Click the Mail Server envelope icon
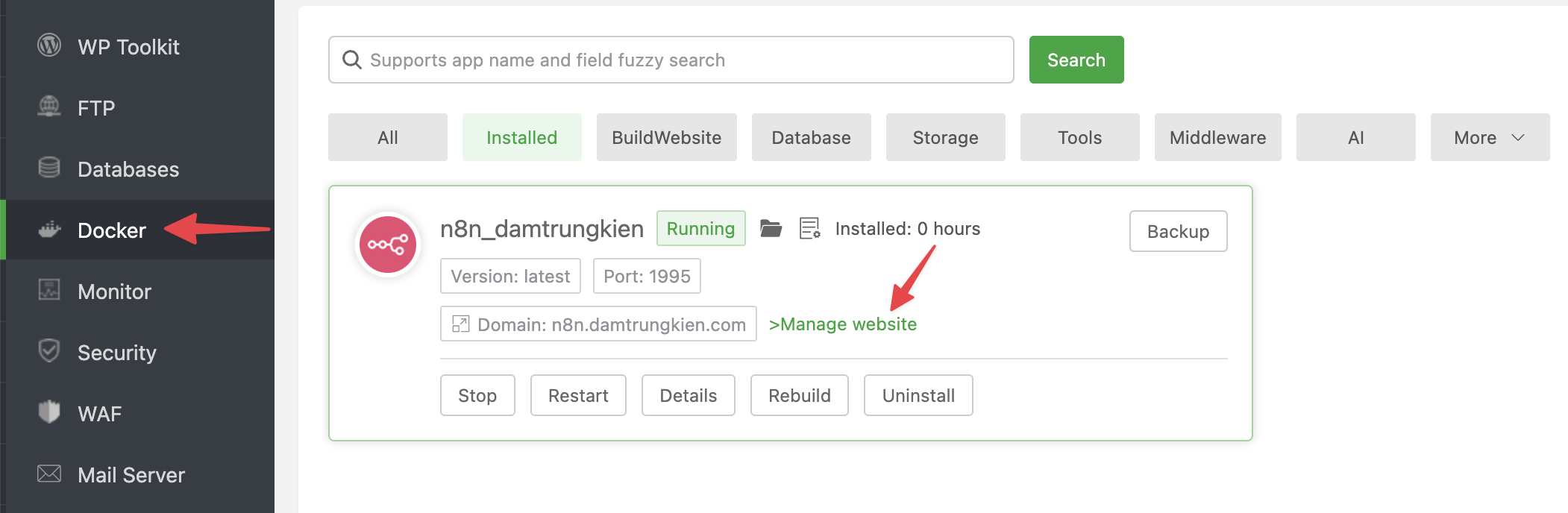1568x513 pixels. click(x=49, y=473)
